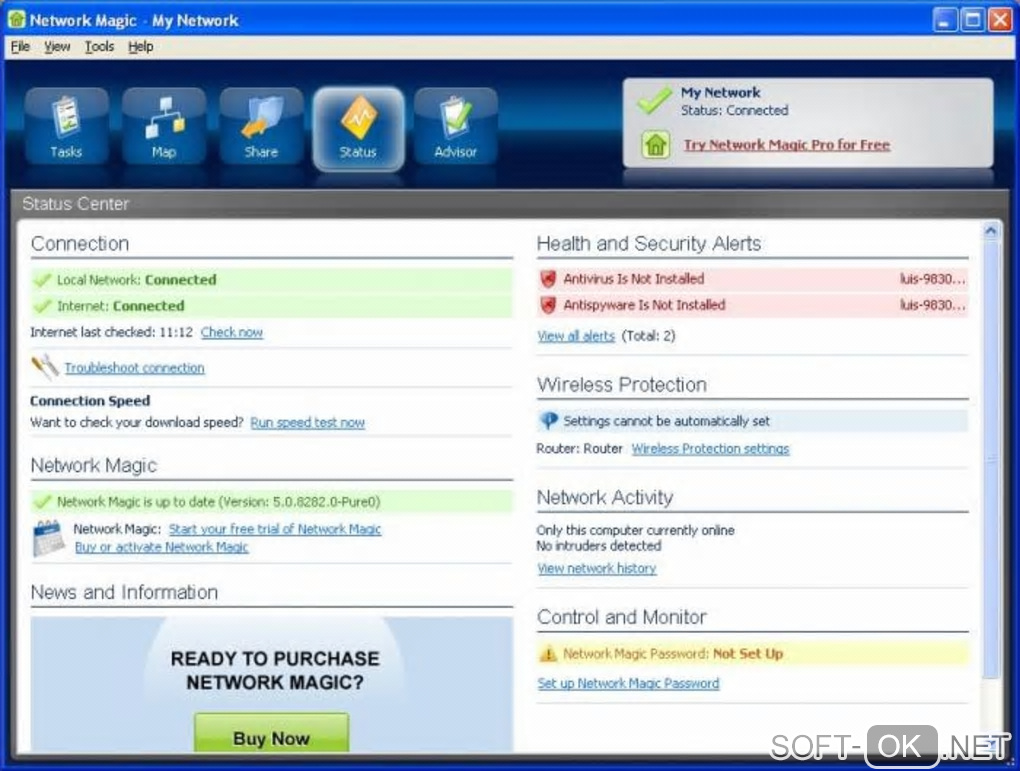Click Network Magic Password Not Set Up row
This screenshot has height=771, width=1020.
pos(753,654)
